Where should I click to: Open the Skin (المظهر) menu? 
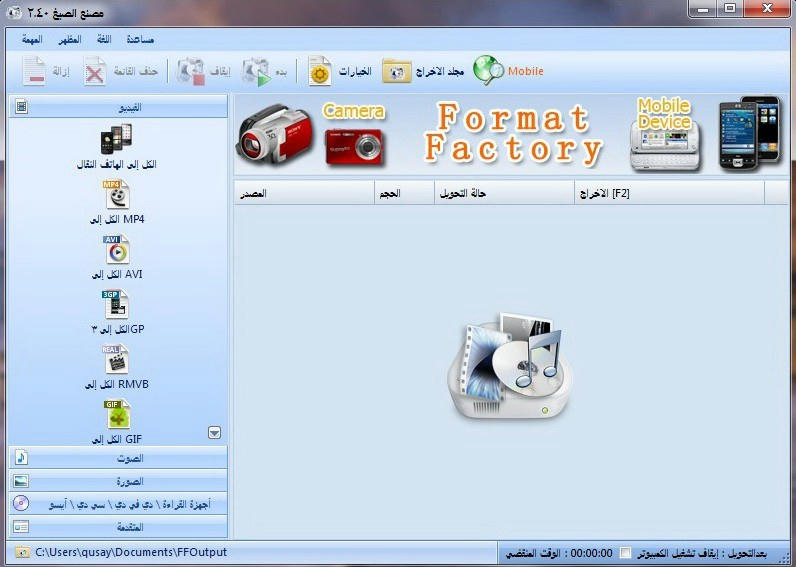click(x=70, y=40)
